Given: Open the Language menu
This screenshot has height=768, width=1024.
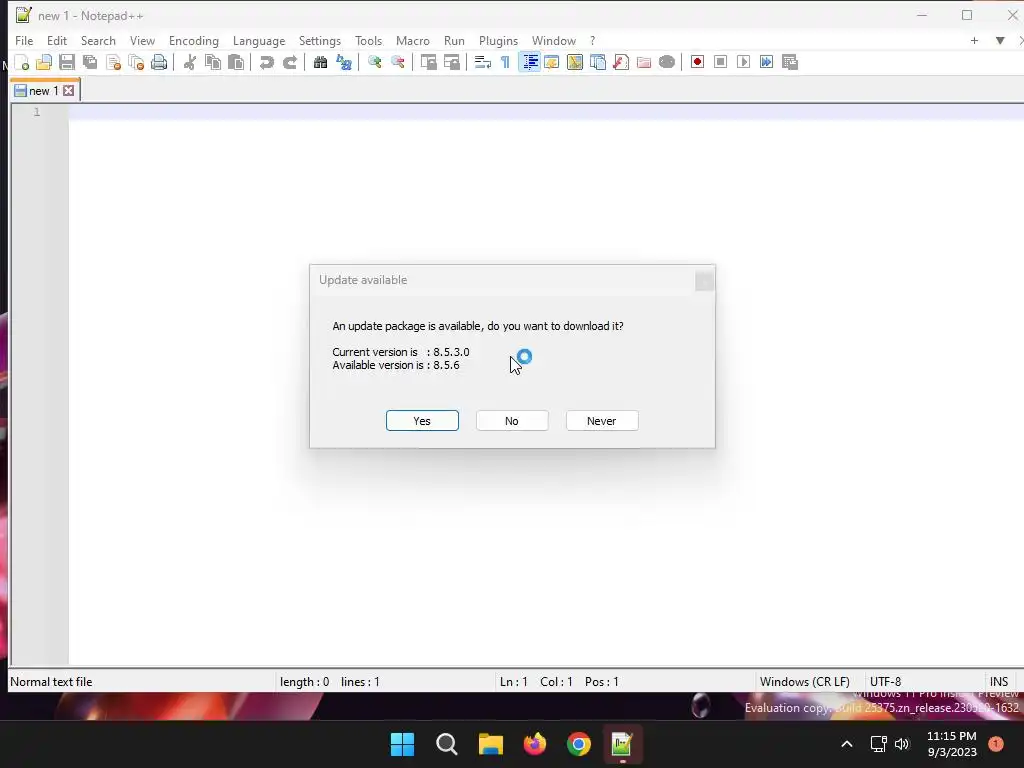Looking at the screenshot, I should pyautogui.click(x=259, y=40).
